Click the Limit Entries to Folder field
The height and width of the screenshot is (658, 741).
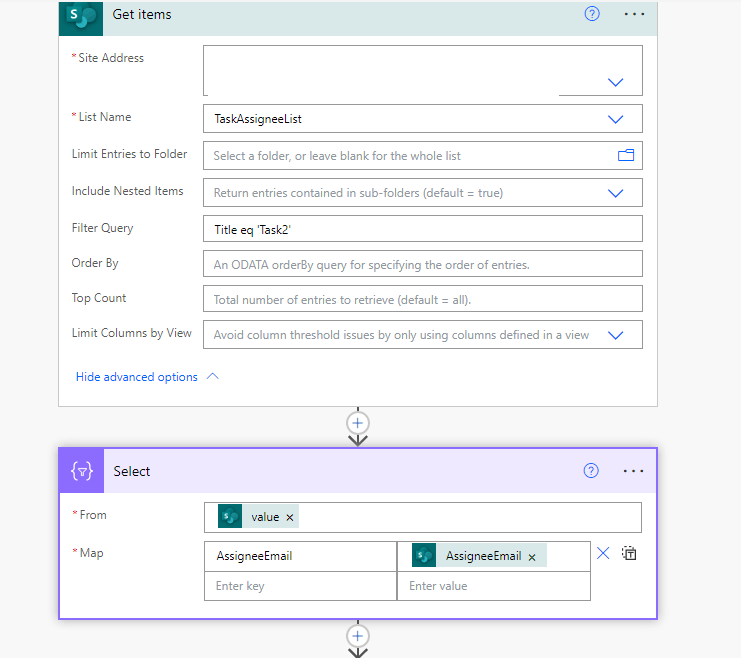coord(422,156)
